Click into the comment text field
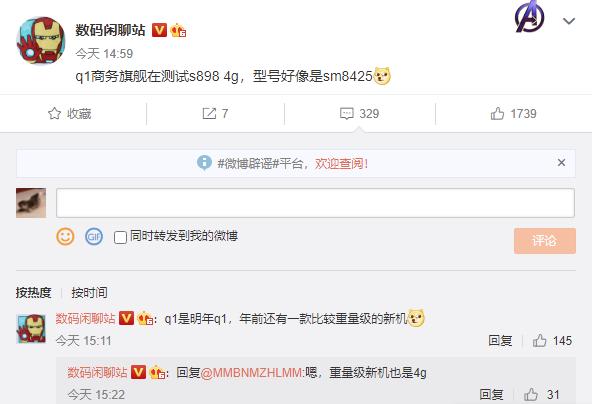 (315, 203)
